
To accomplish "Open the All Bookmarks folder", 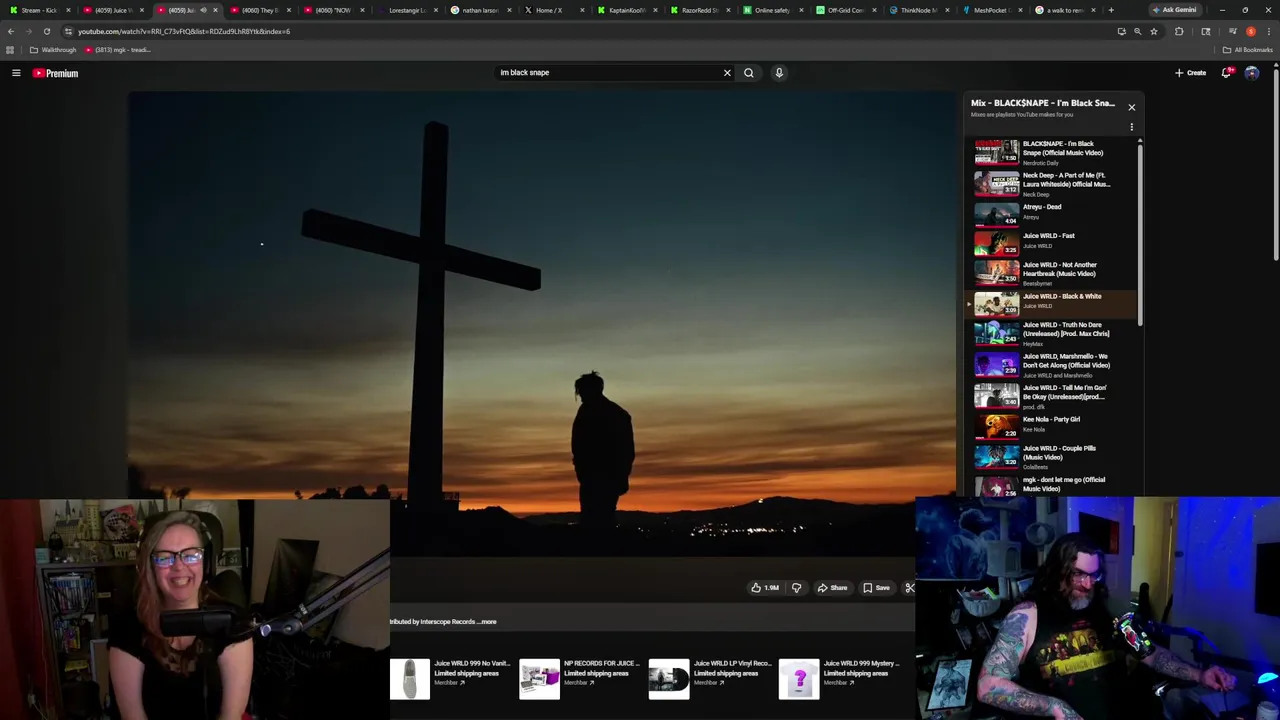I will pyautogui.click(x=1247, y=50).
